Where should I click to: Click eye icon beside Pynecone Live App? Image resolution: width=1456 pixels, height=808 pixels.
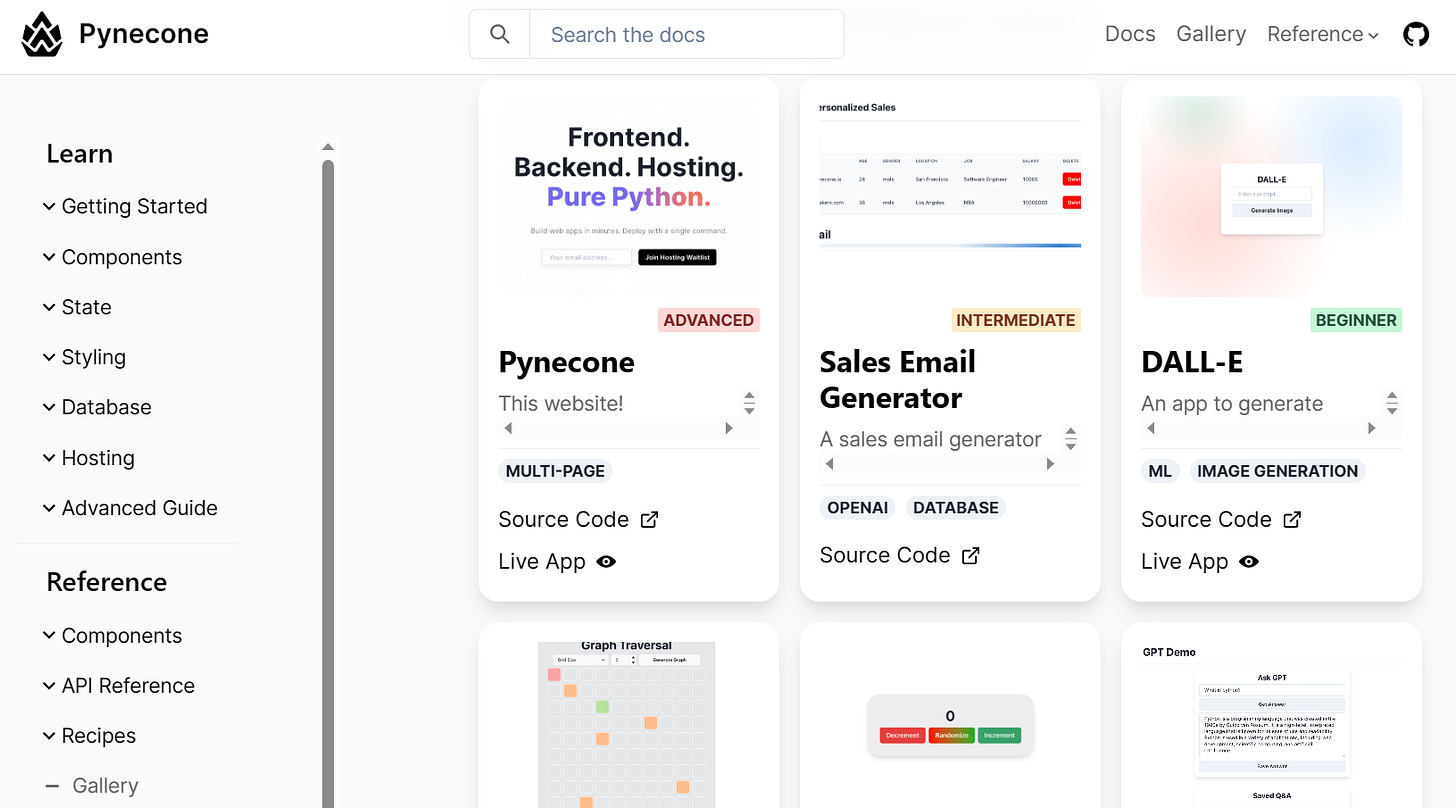pyautogui.click(x=606, y=561)
